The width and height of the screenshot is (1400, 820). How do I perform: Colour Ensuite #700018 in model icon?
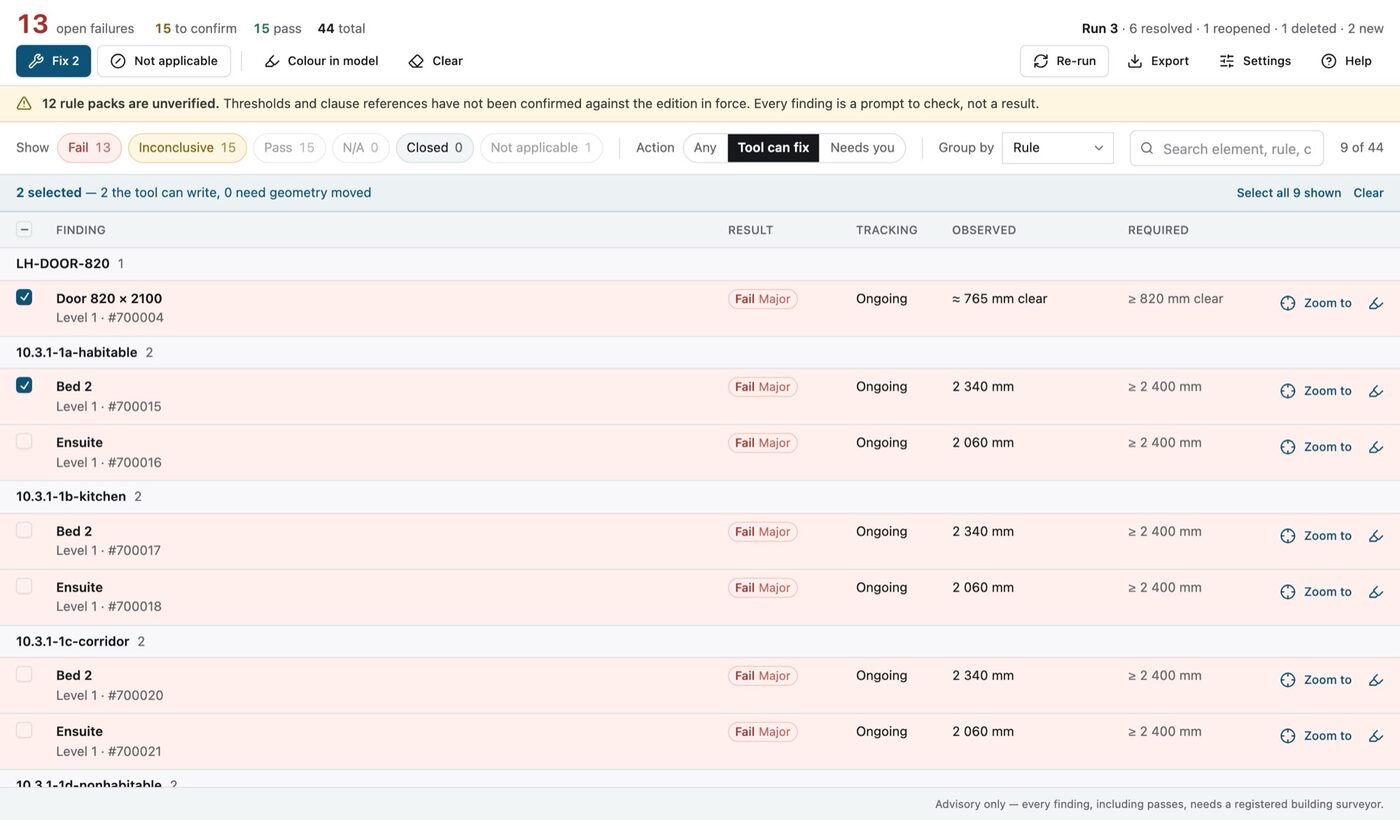[x=1376, y=592]
